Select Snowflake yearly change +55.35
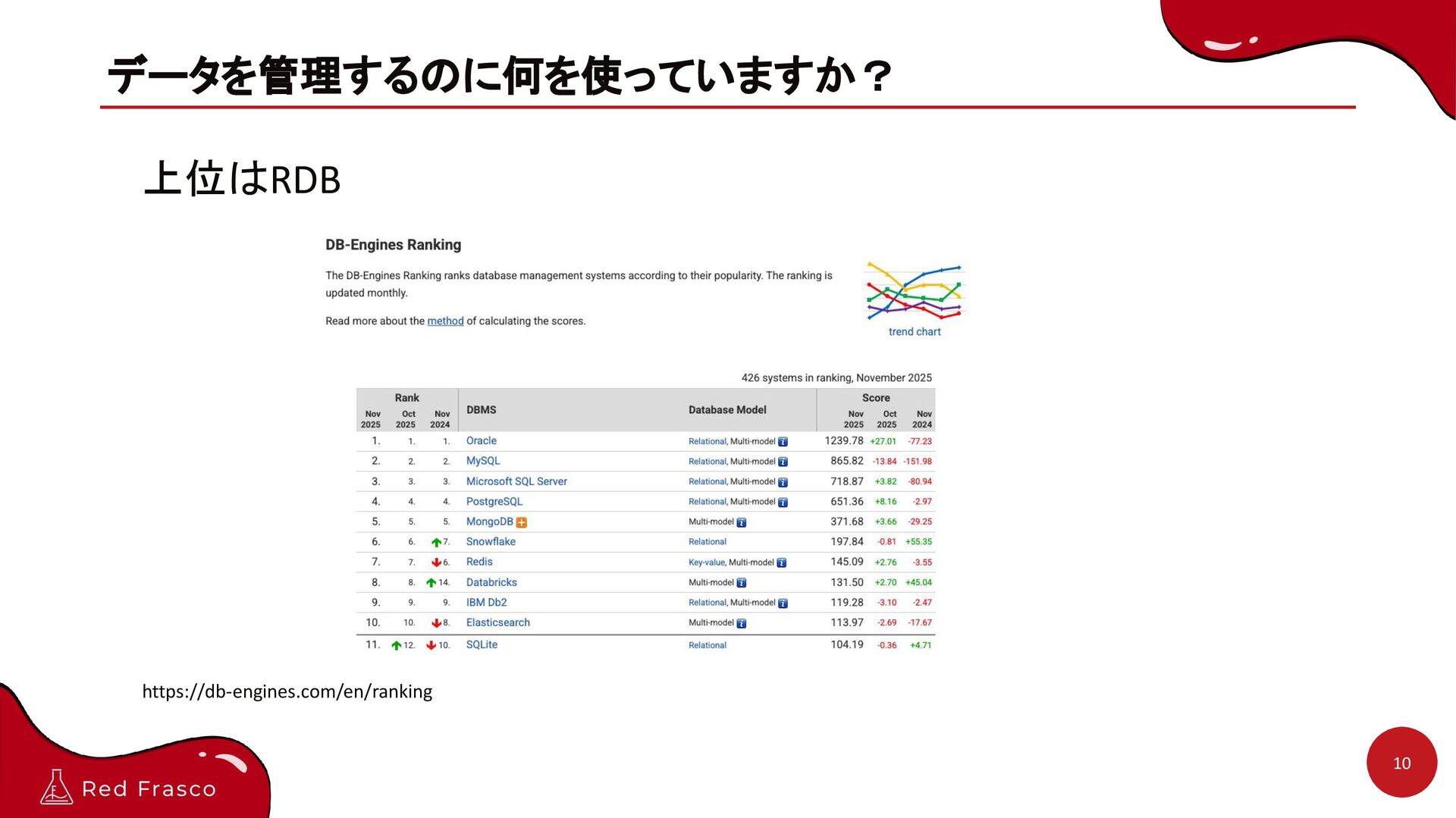 point(918,542)
